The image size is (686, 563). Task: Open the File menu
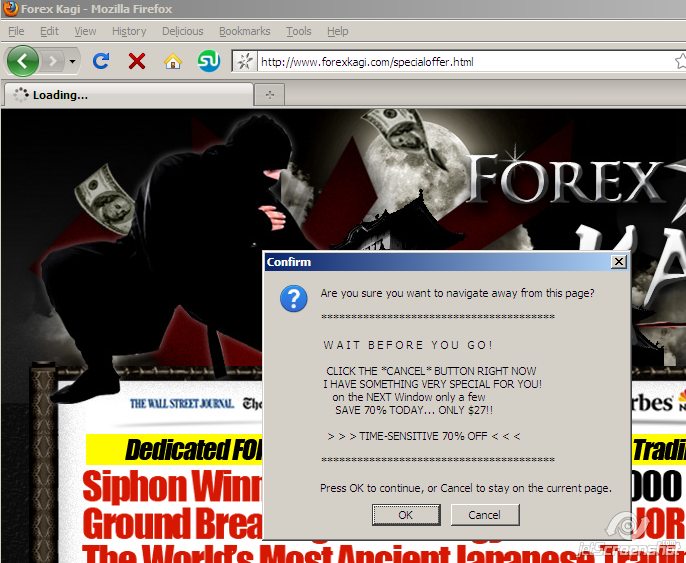coord(16,31)
